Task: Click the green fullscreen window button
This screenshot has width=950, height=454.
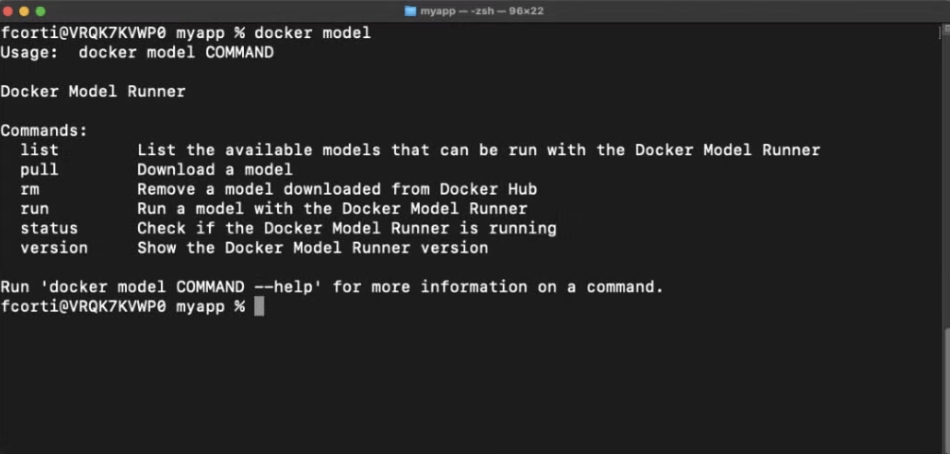Action: [x=41, y=11]
